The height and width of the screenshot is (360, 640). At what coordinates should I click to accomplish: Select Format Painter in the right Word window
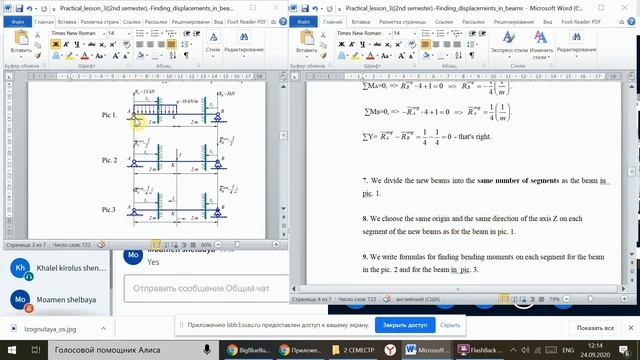(x=323, y=55)
